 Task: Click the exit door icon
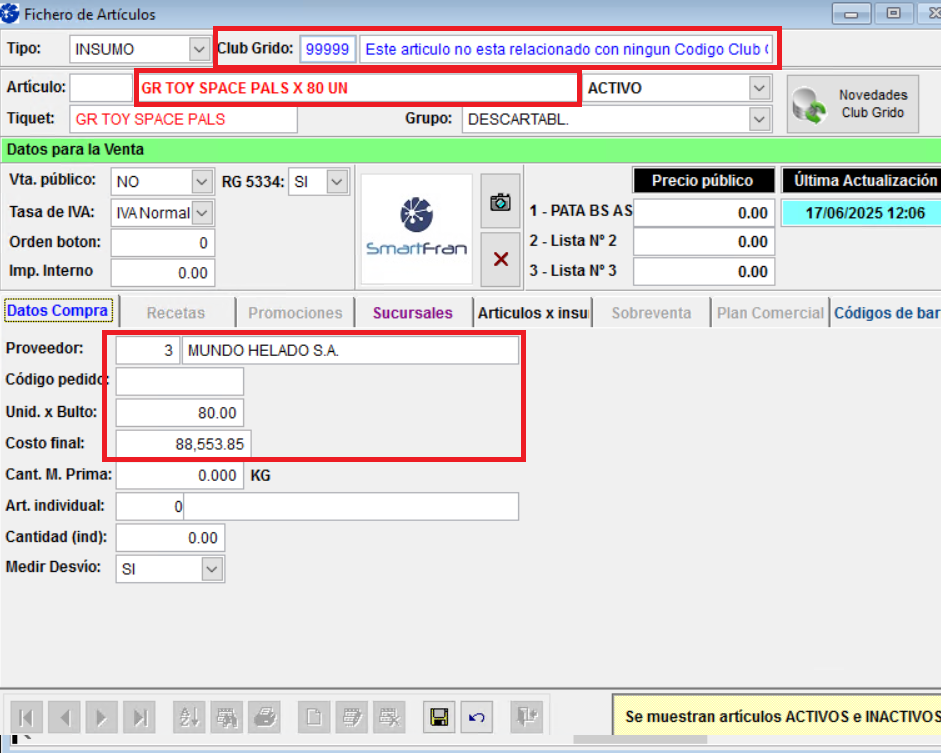(527, 716)
